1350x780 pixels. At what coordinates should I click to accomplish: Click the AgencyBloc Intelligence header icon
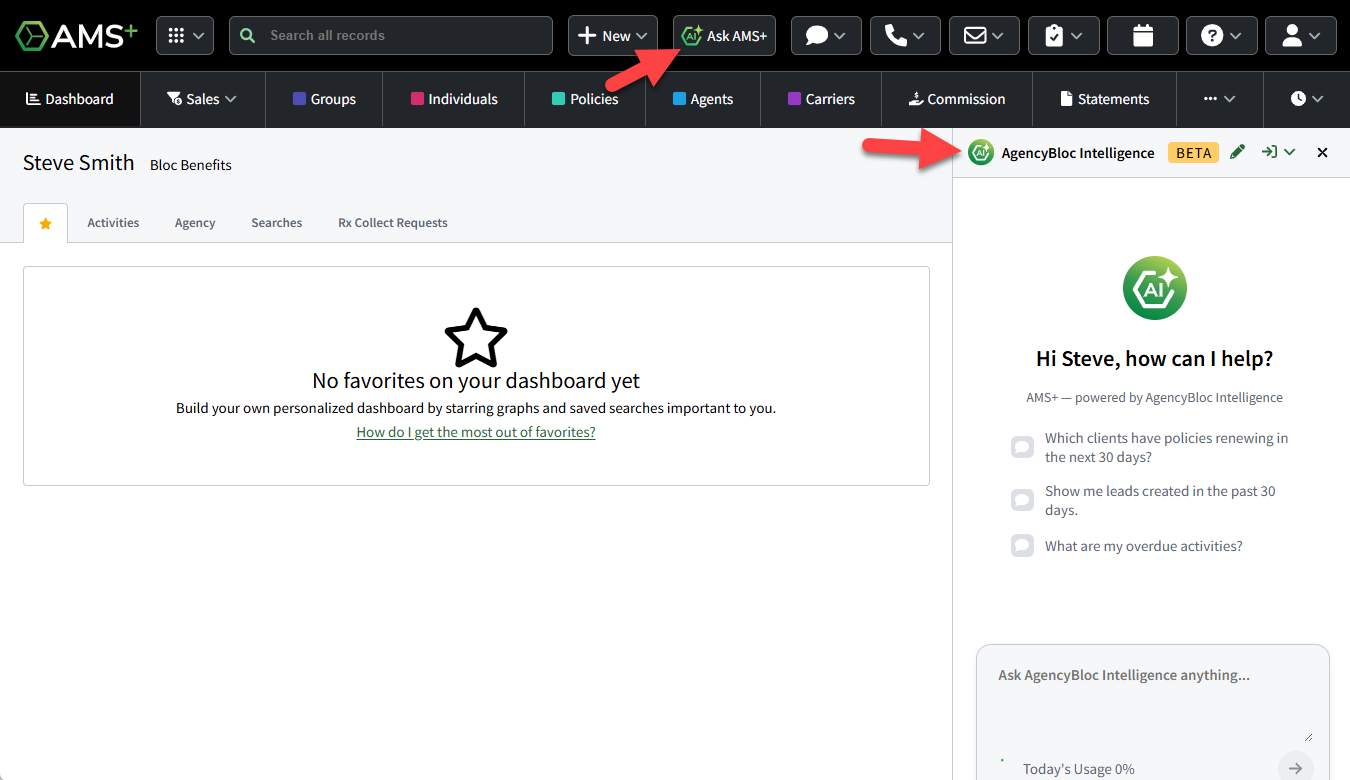(981, 153)
